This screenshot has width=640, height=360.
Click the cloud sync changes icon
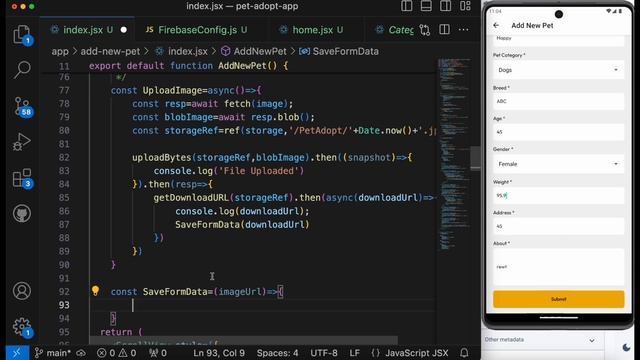tap(81, 353)
